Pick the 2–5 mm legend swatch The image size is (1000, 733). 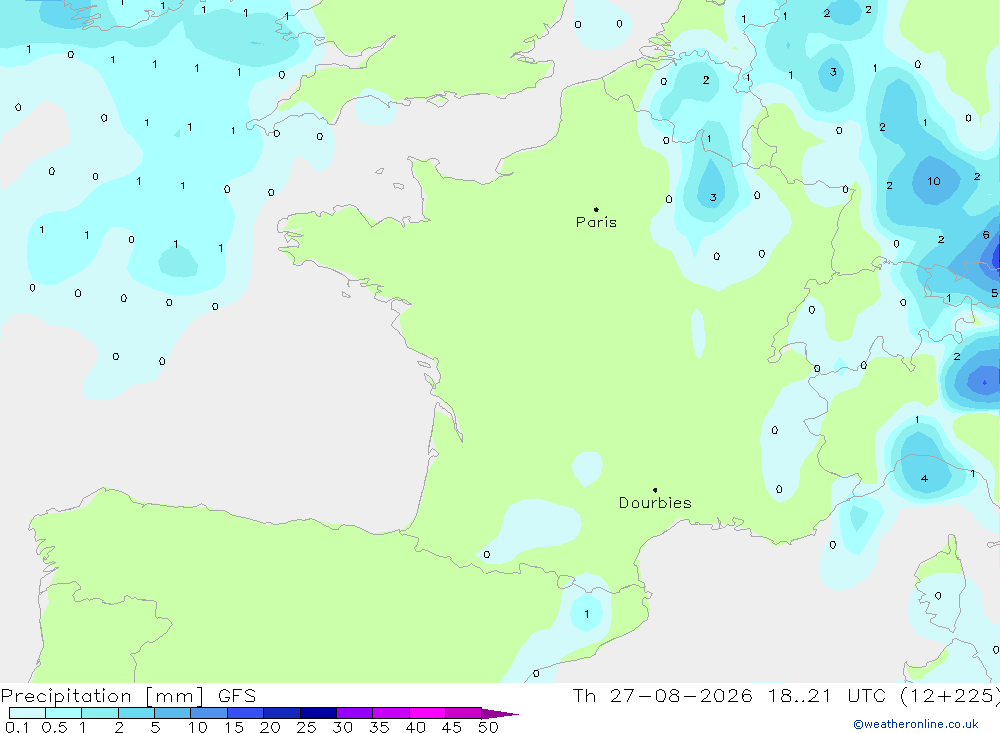(136, 713)
